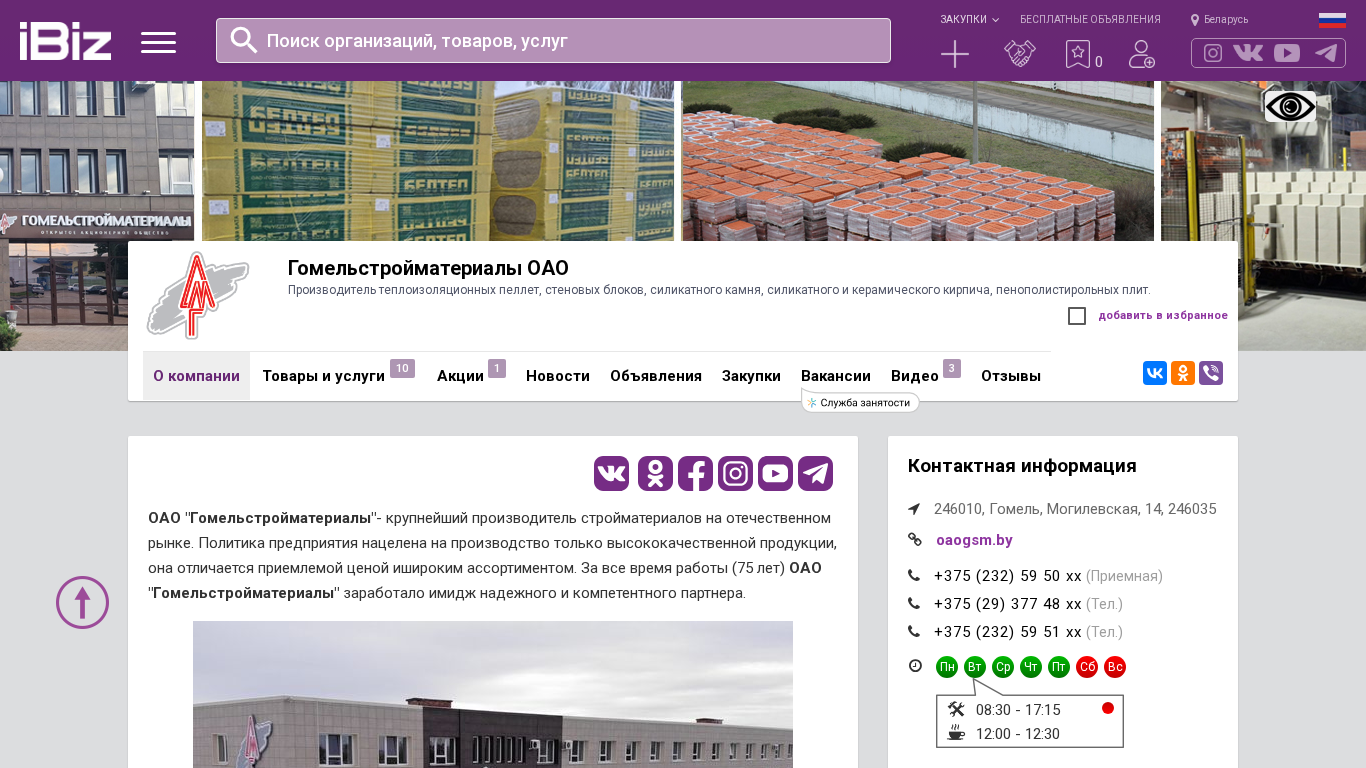Open VK icon in header

pos(1248,53)
